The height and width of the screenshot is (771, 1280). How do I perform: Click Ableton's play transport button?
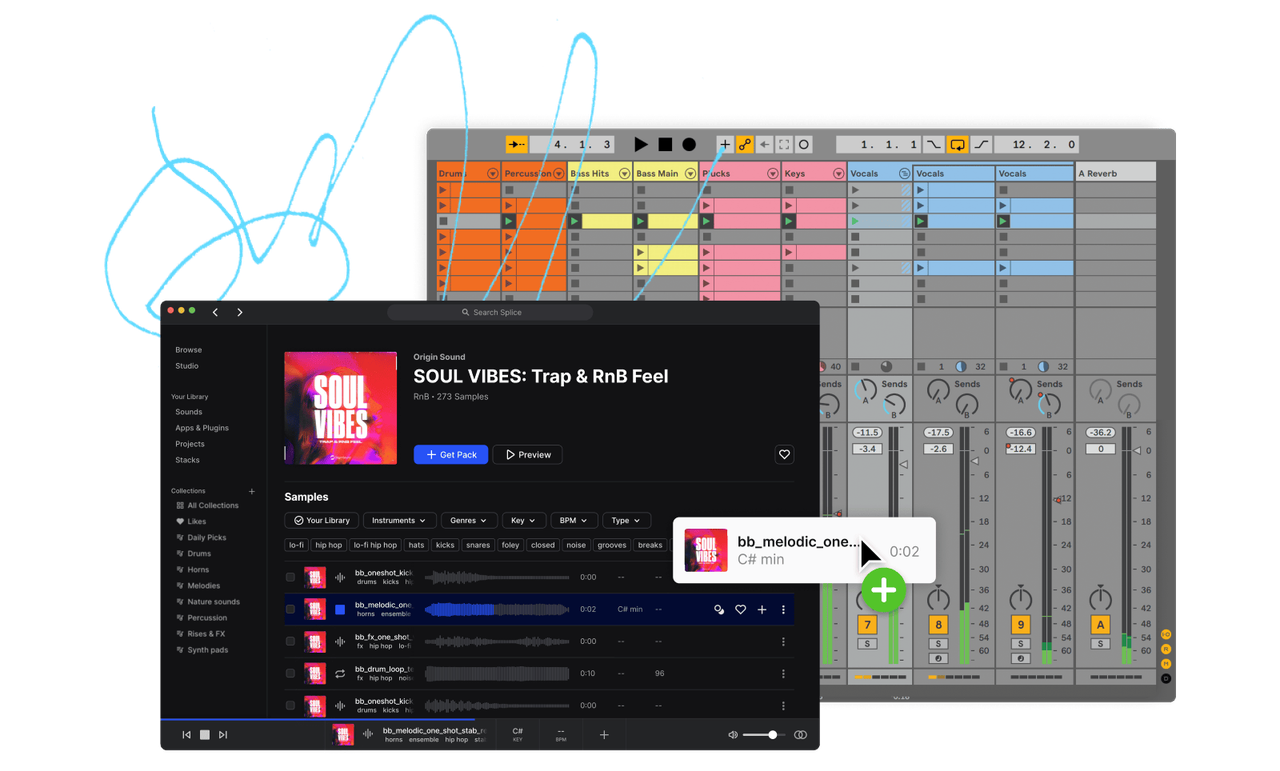(x=641, y=145)
